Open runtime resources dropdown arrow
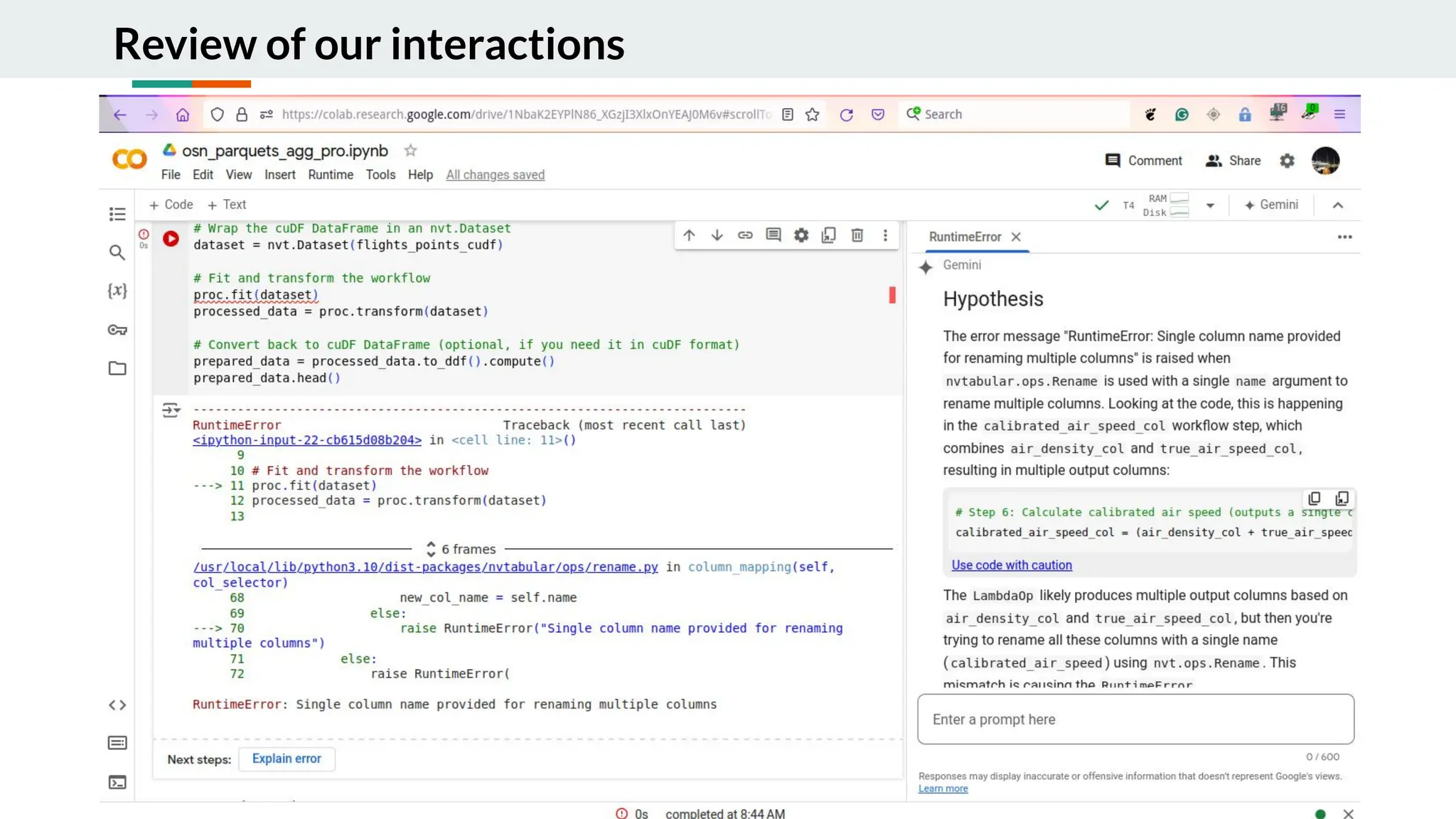Viewport: 1456px width, 819px height. [1210, 205]
